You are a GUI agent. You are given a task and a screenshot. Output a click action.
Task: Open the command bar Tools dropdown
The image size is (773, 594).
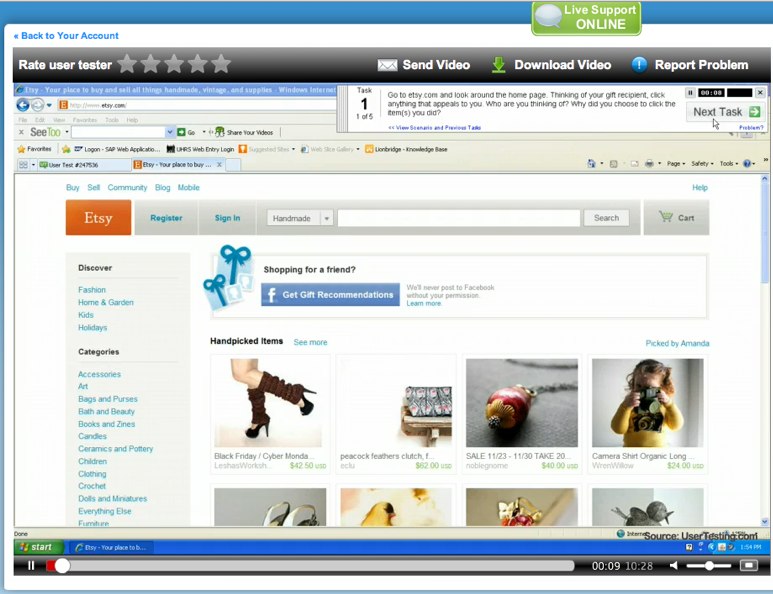729,164
